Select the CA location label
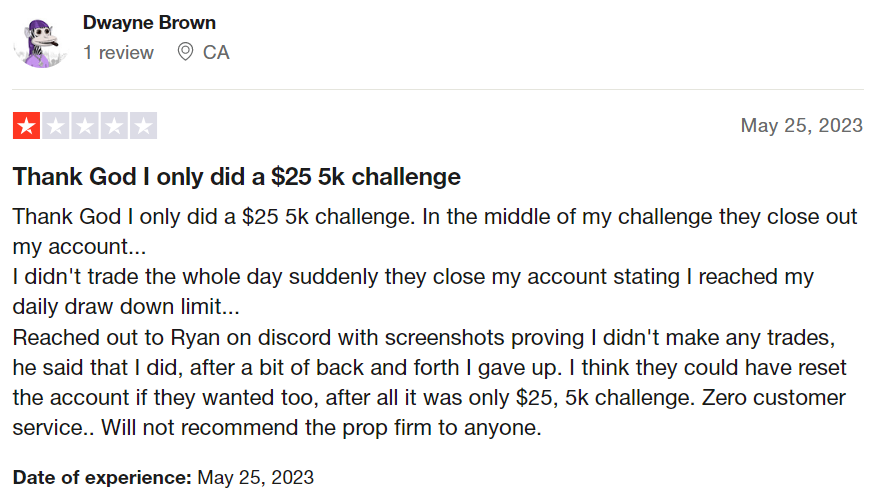 [x=216, y=52]
